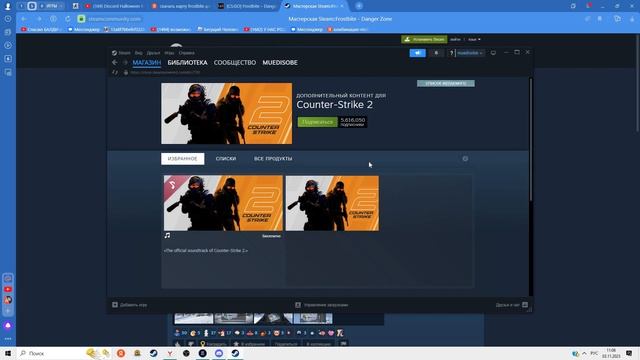Switch to the CS:GO Frostbite Danger Zone tab
This screenshot has height=360, width=640.
(x=247, y=6)
